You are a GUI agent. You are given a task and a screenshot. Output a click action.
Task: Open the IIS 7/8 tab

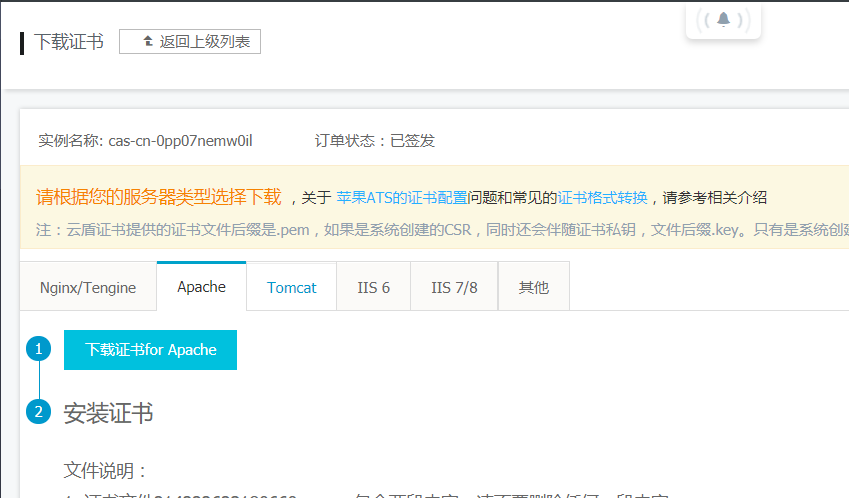(x=454, y=287)
